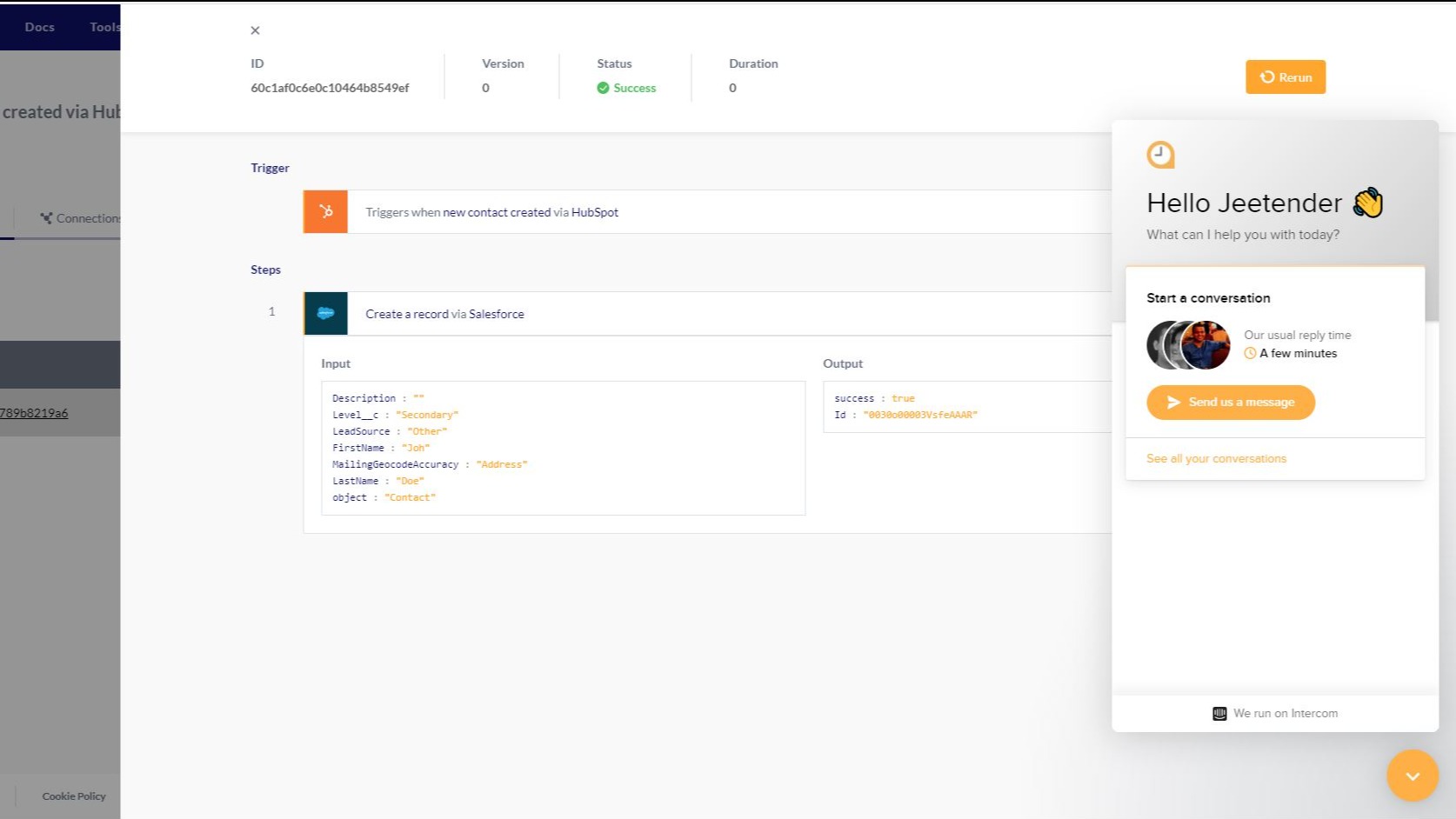
Task: Open See all your conversations
Action: click(1216, 458)
